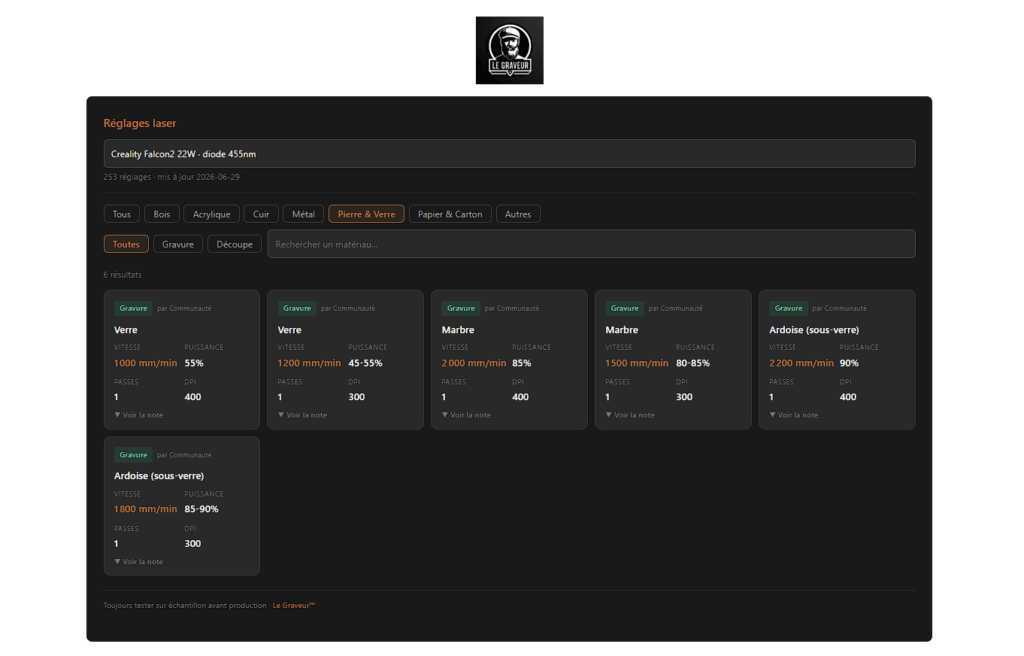Show Acrylique material settings

pos(212,214)
